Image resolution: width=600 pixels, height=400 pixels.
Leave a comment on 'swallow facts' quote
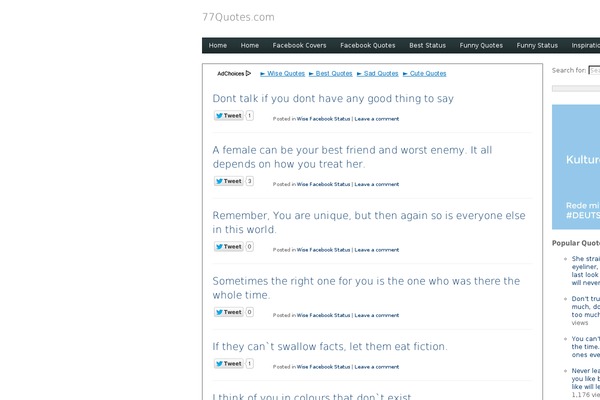click(377, 367)
